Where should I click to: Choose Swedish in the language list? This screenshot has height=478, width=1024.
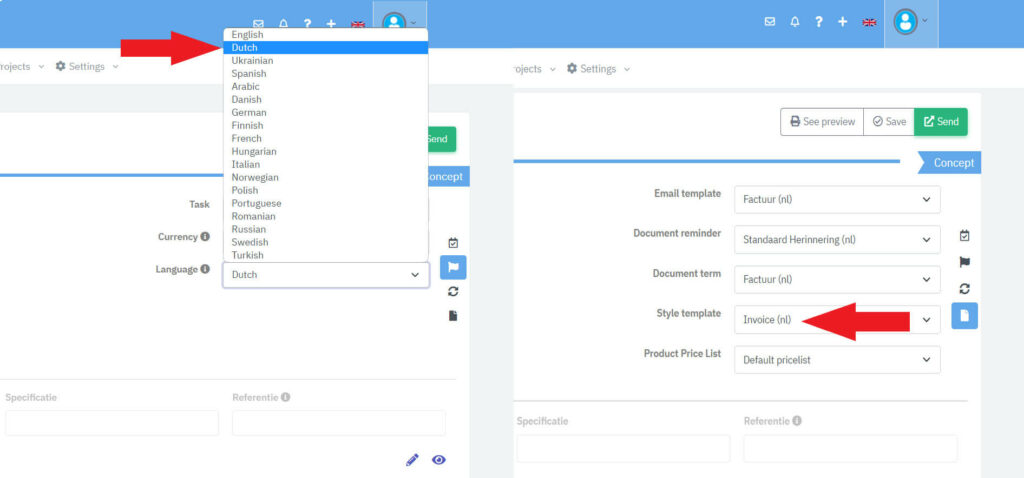click(x=325, y=242)
